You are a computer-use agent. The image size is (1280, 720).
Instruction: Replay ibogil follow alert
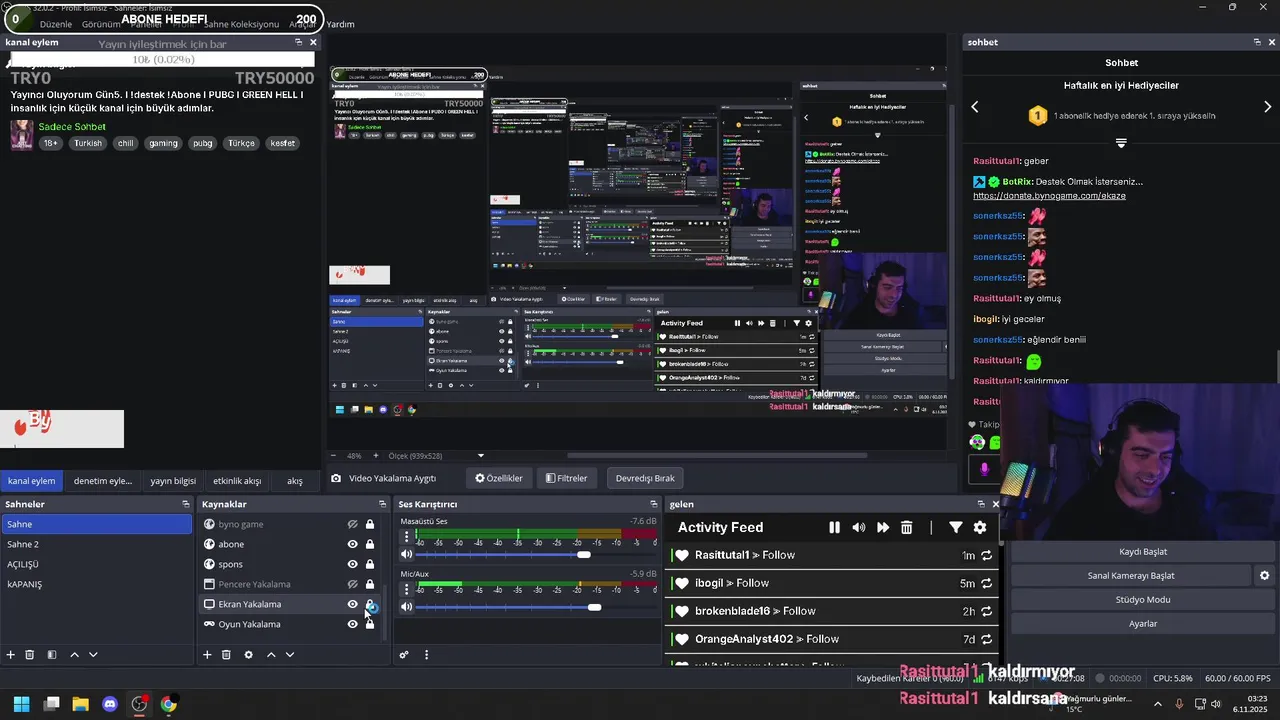986,583
